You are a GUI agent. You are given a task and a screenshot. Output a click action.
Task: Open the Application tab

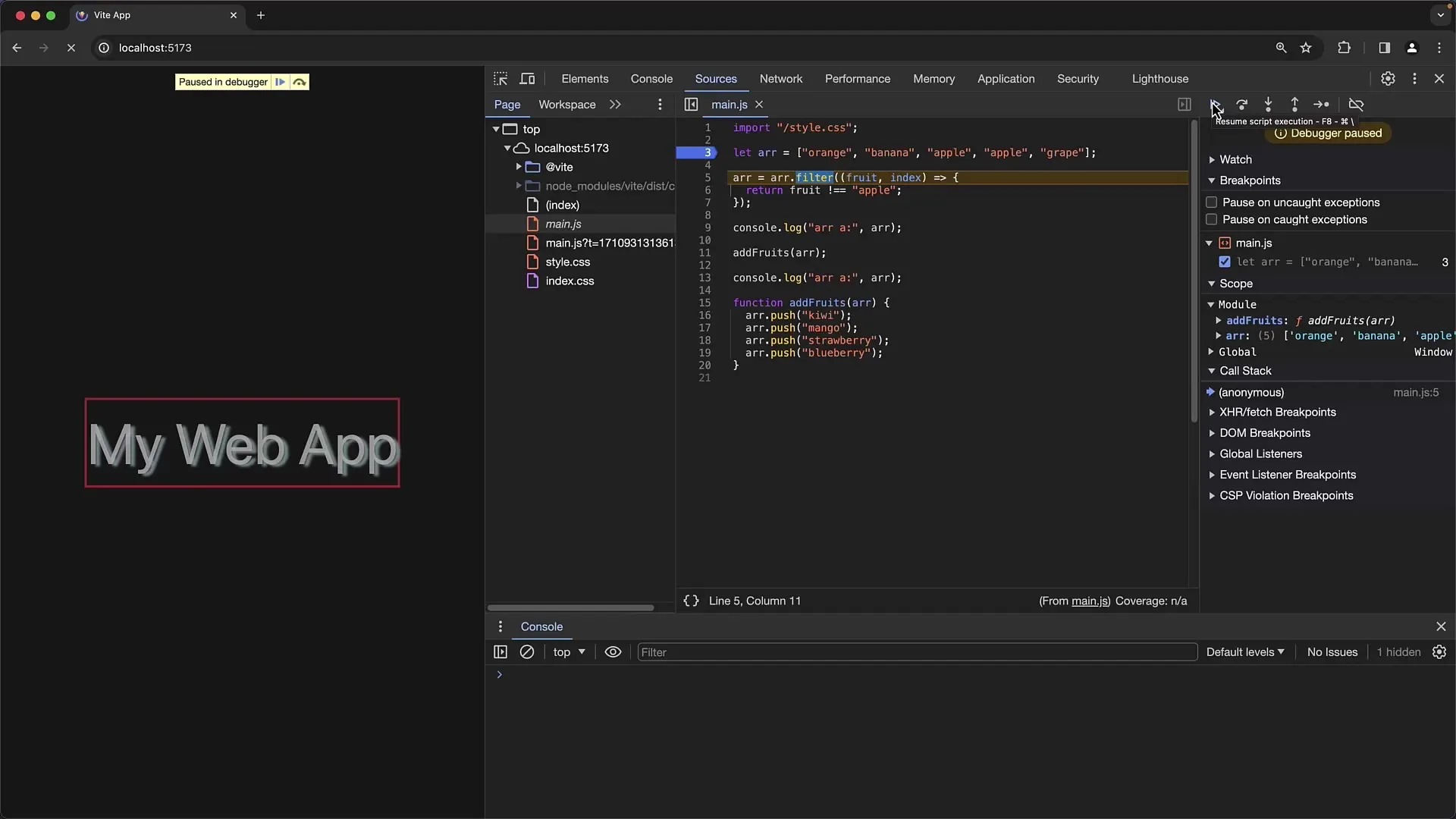[1006, 79]
